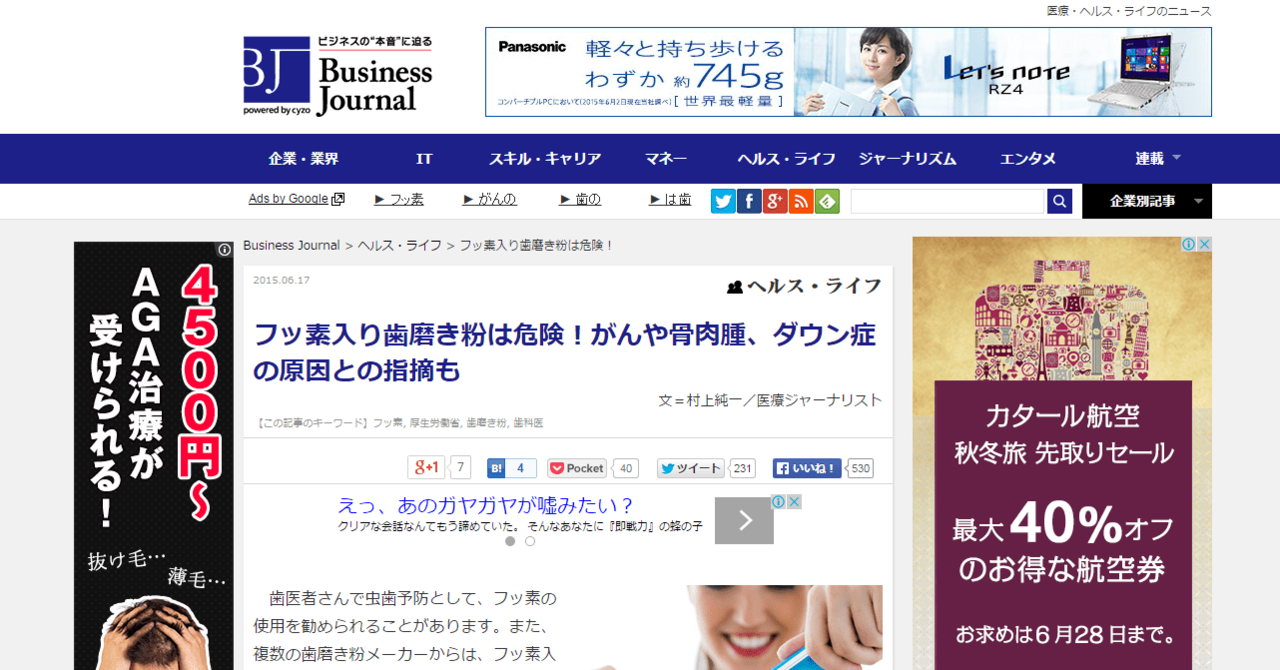Open the green Feedly icon
Screen dimensions: 1280x670
(827, 201)
